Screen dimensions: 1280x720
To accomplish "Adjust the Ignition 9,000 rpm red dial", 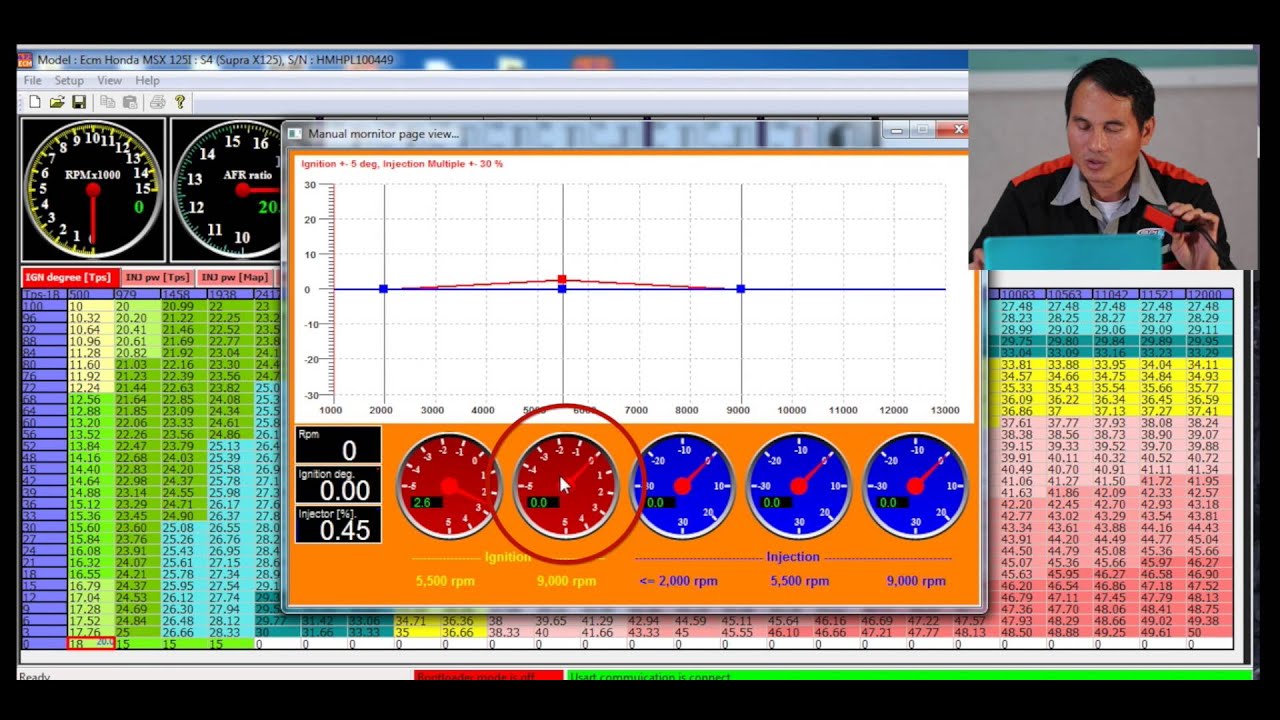I will (x=566, y=486).
